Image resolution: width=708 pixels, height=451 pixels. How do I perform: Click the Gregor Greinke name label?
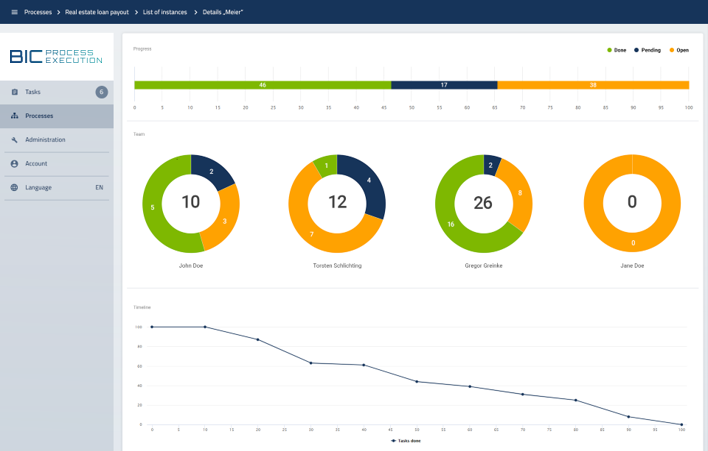[484, 265]
